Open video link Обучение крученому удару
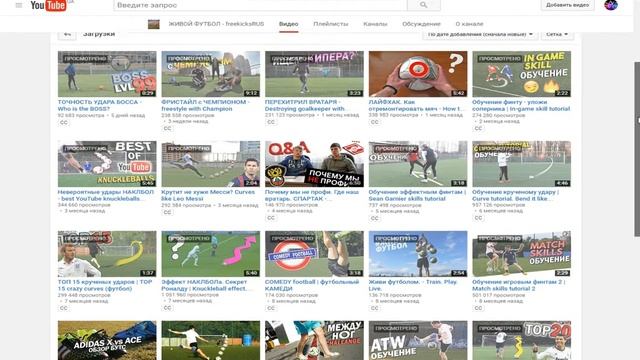The image size is (640, 360). click(515, 195)
